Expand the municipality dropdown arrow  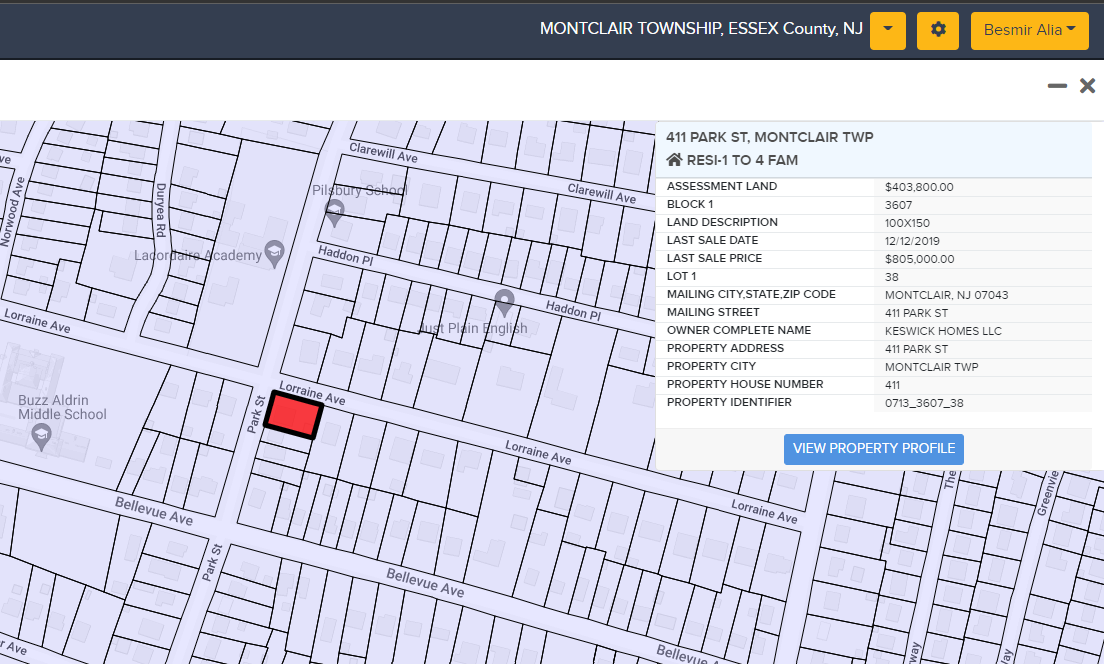(887, 30)
